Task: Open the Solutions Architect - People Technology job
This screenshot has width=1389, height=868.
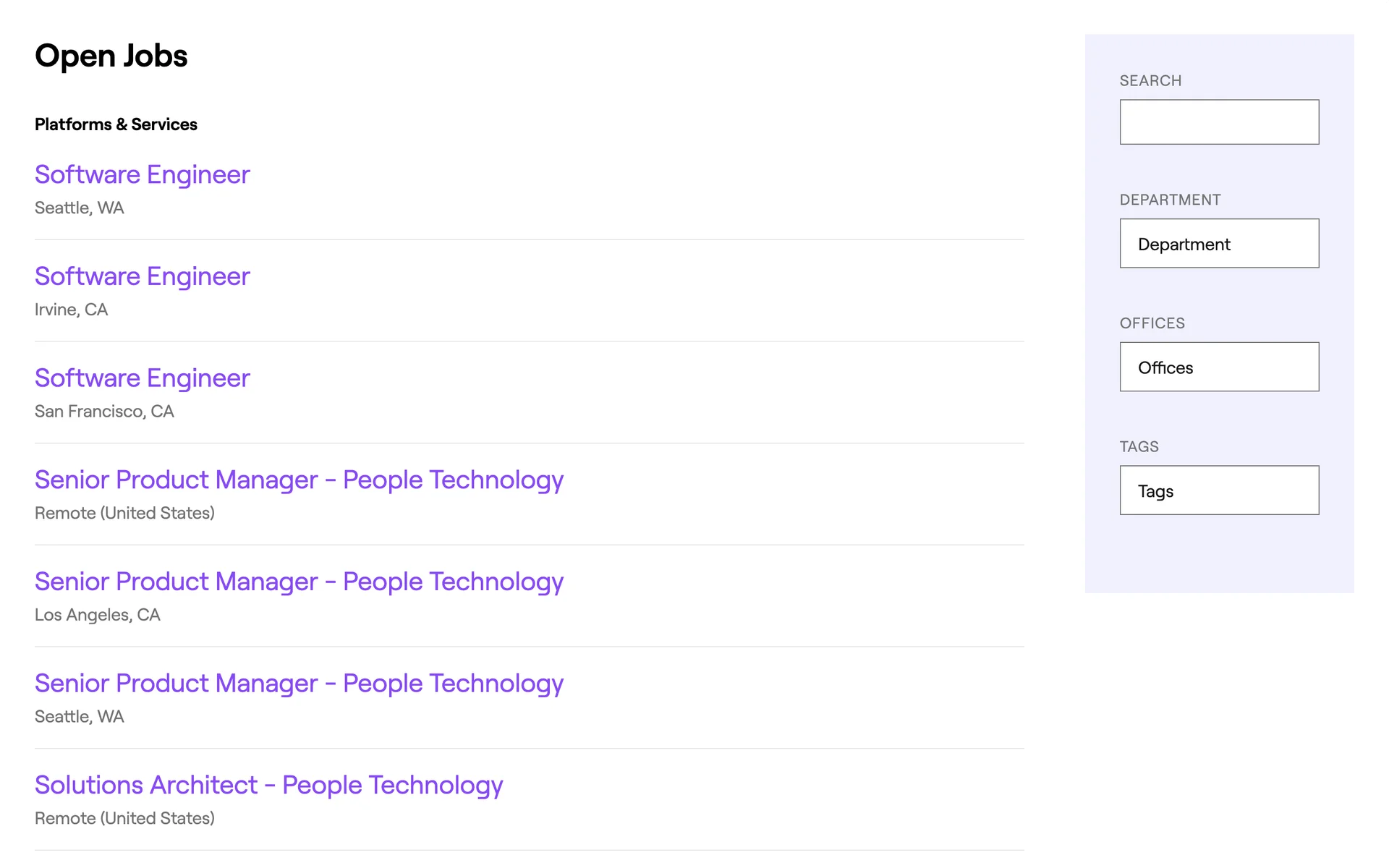Action: pyautogui.click(x=268, y=786)
